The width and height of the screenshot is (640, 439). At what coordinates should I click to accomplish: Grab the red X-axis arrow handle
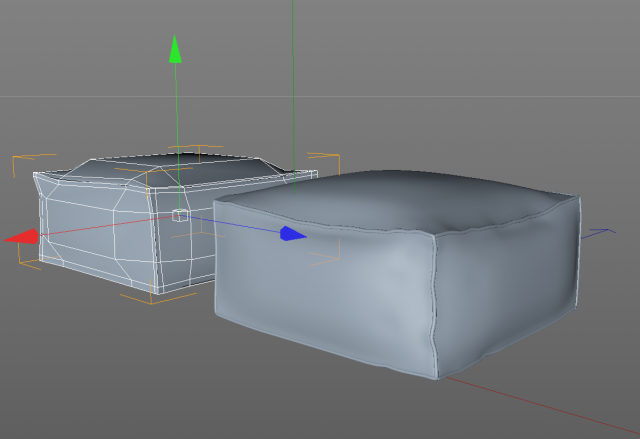[x=21, y=237]
